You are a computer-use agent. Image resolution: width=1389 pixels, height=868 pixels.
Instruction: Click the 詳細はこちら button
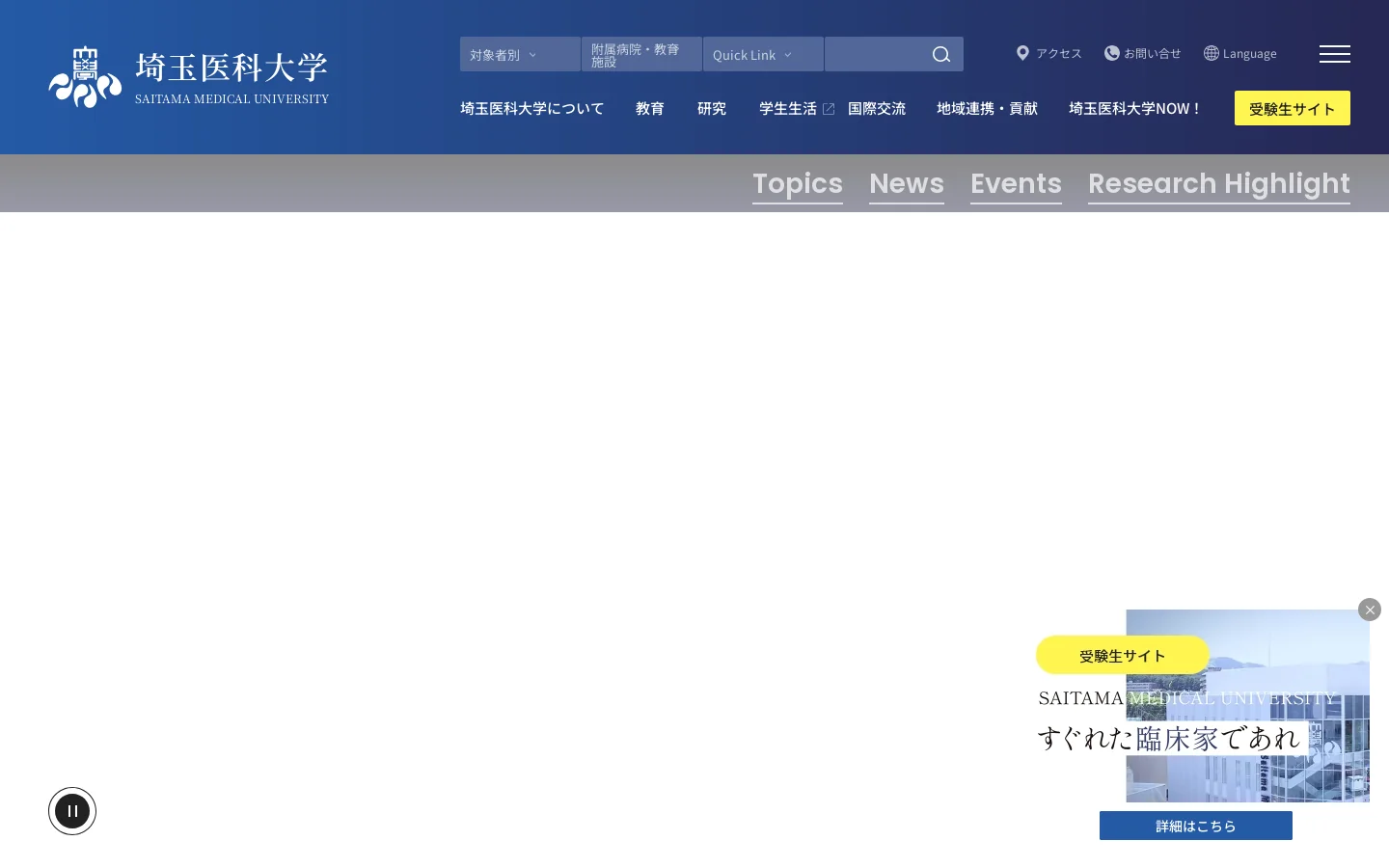(1196, 826)
